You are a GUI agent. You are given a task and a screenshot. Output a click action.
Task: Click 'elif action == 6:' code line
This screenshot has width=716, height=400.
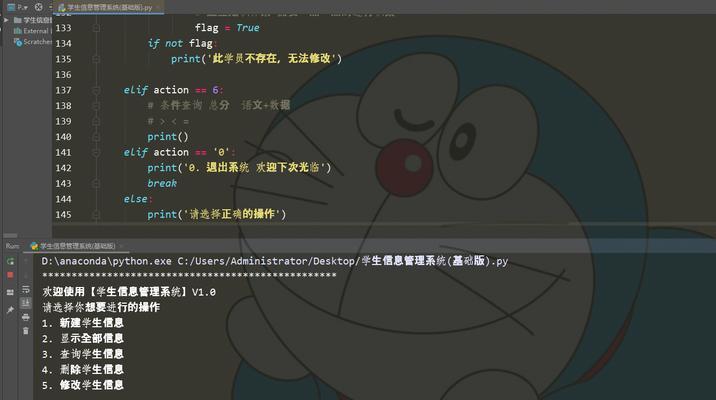click(x=174, y=90)
